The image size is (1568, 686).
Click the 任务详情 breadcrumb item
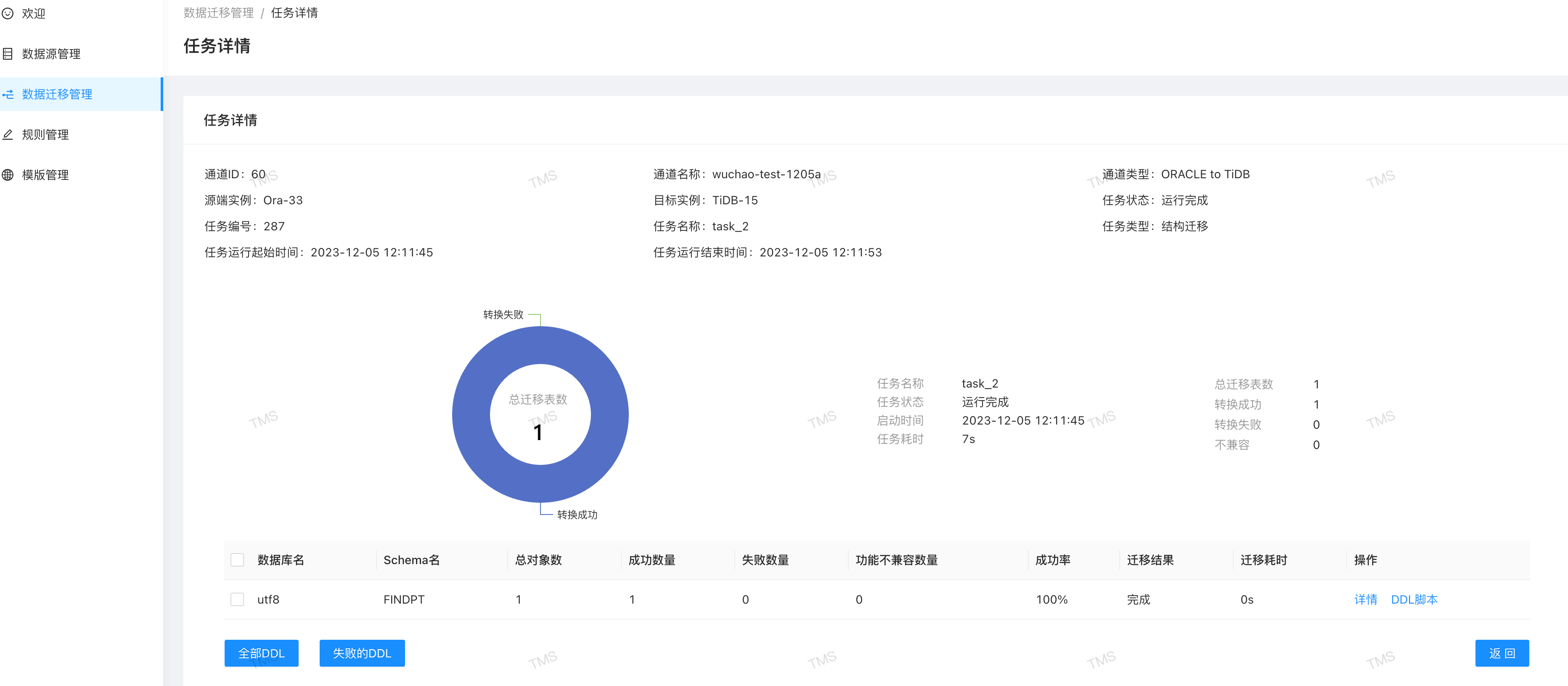[x=294, y=12]
